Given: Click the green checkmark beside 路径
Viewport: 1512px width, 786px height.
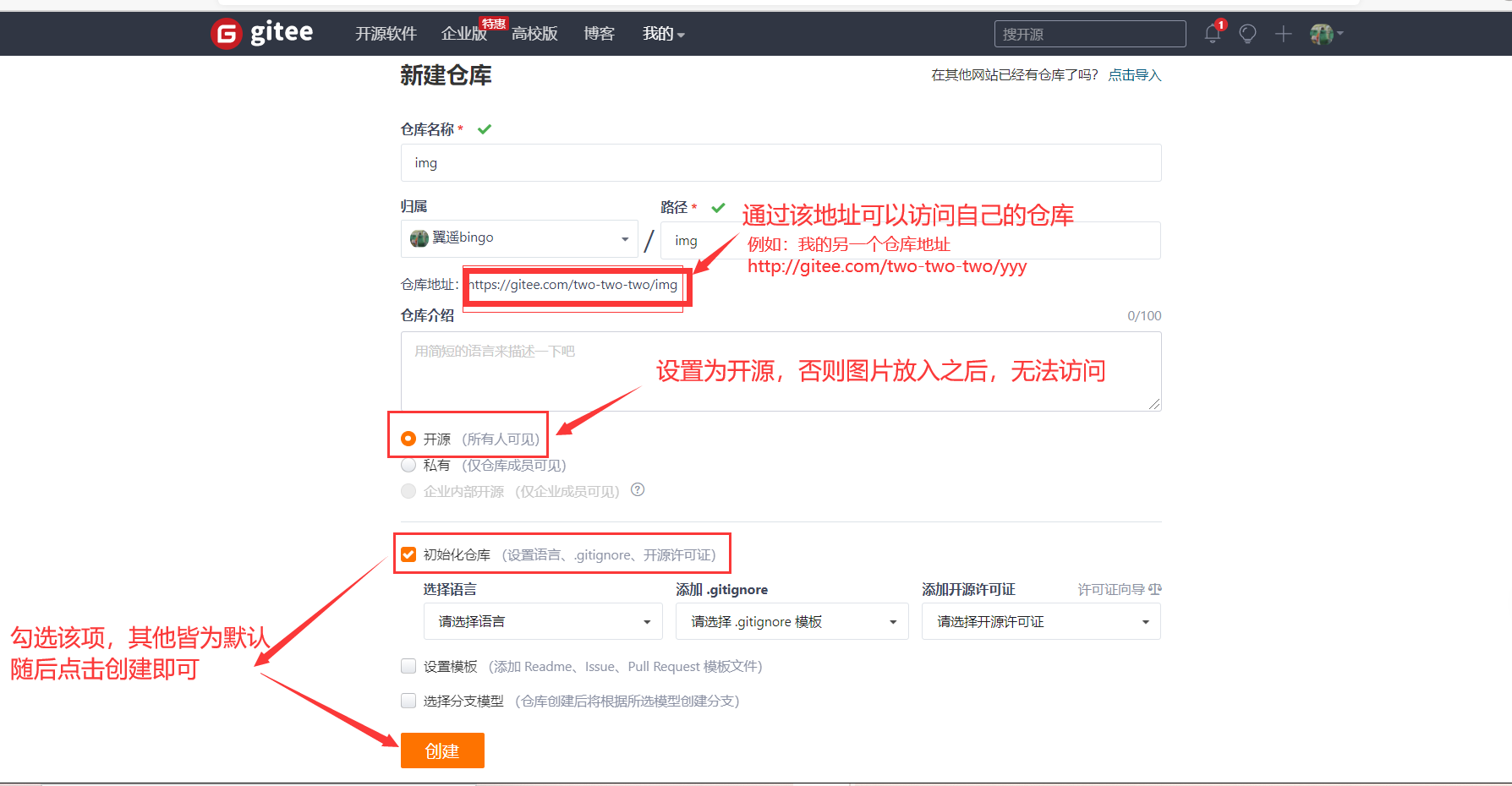Looking at the screenshot, I should point(718,207).
